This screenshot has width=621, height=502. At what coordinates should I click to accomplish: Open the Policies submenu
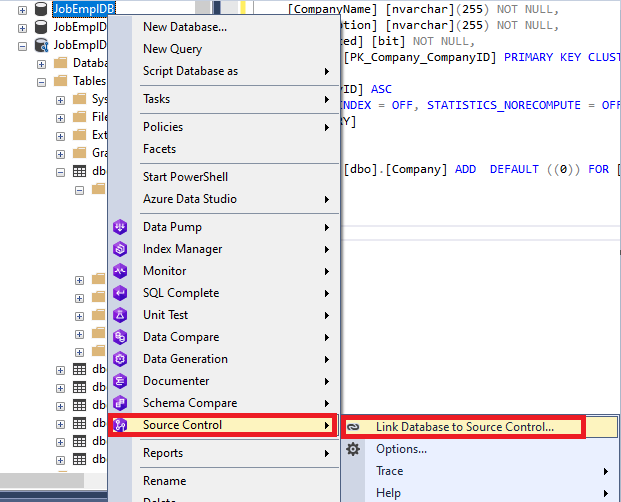tap(224, 127)
